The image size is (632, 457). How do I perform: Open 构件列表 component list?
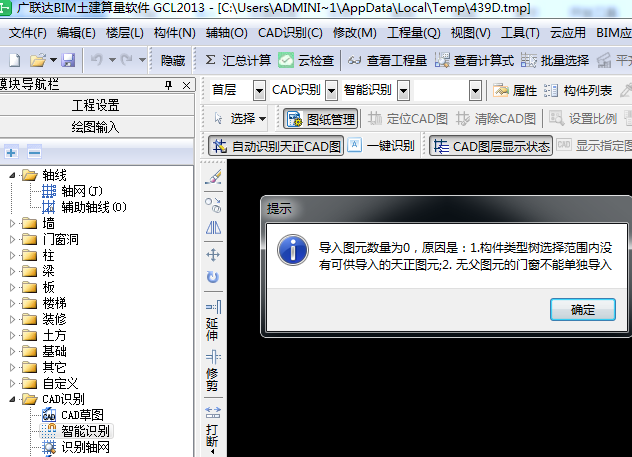tap(578, 90)
